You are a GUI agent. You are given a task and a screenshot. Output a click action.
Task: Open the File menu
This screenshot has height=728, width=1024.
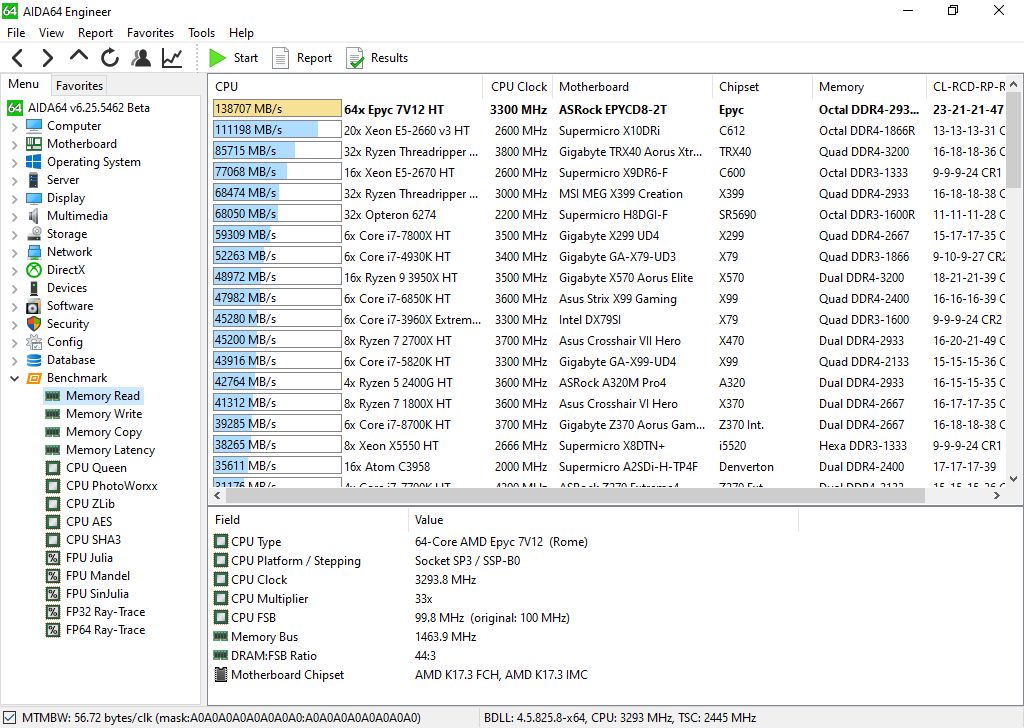[x=16, y=33]
